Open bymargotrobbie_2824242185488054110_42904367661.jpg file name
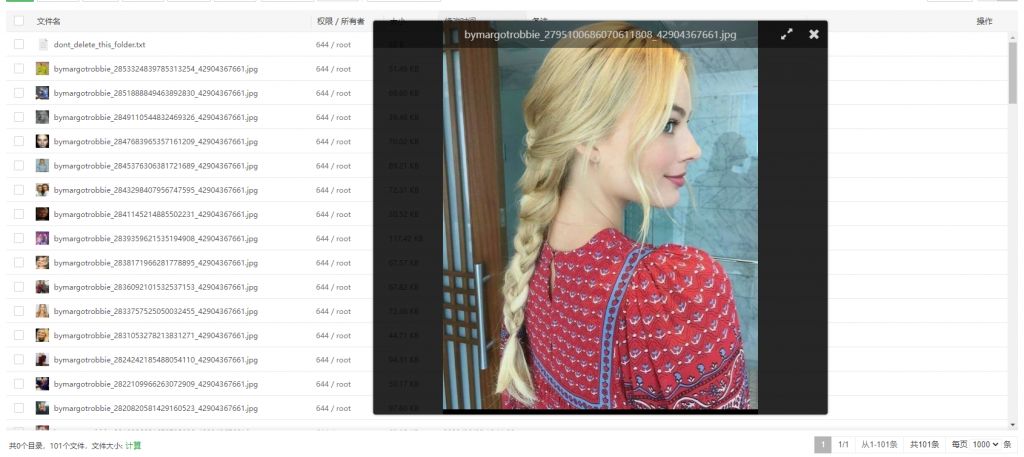 tap(155, 360)
